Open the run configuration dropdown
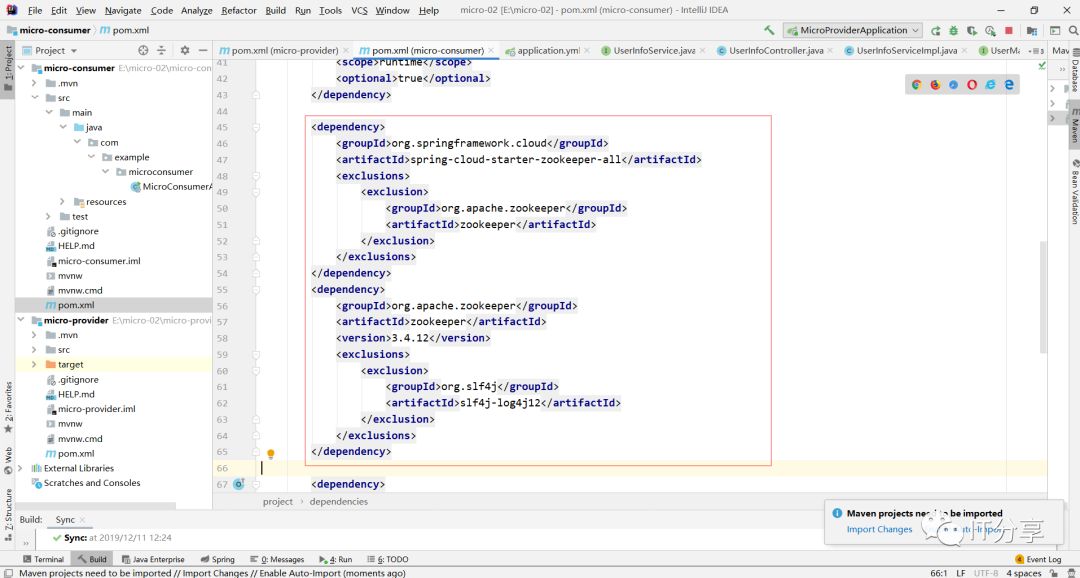 [x=852, y=30]
